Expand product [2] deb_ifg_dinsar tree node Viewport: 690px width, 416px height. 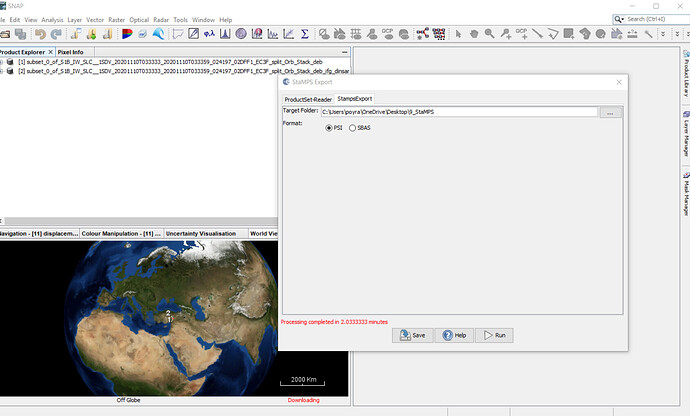1,71
